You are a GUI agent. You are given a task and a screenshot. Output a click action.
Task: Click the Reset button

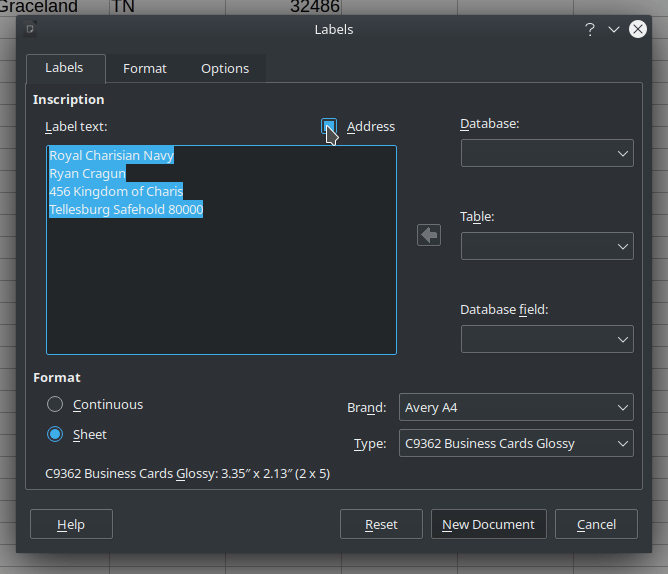381,524
